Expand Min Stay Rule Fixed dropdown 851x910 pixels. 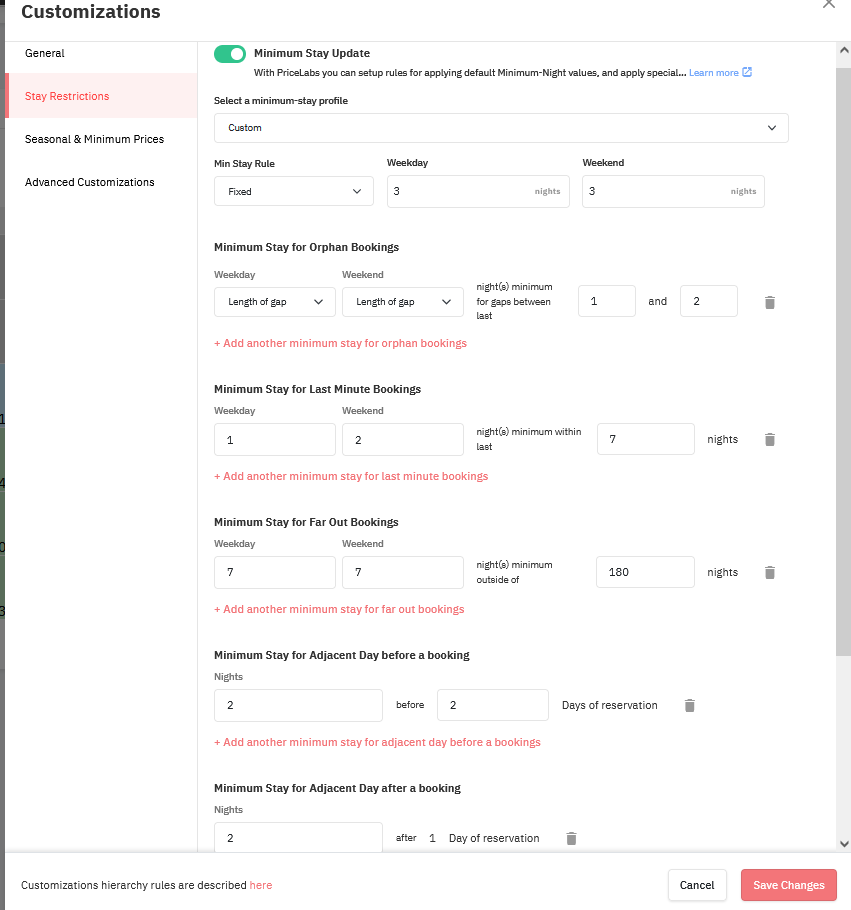pyautogui.click(x=294, y=192)
